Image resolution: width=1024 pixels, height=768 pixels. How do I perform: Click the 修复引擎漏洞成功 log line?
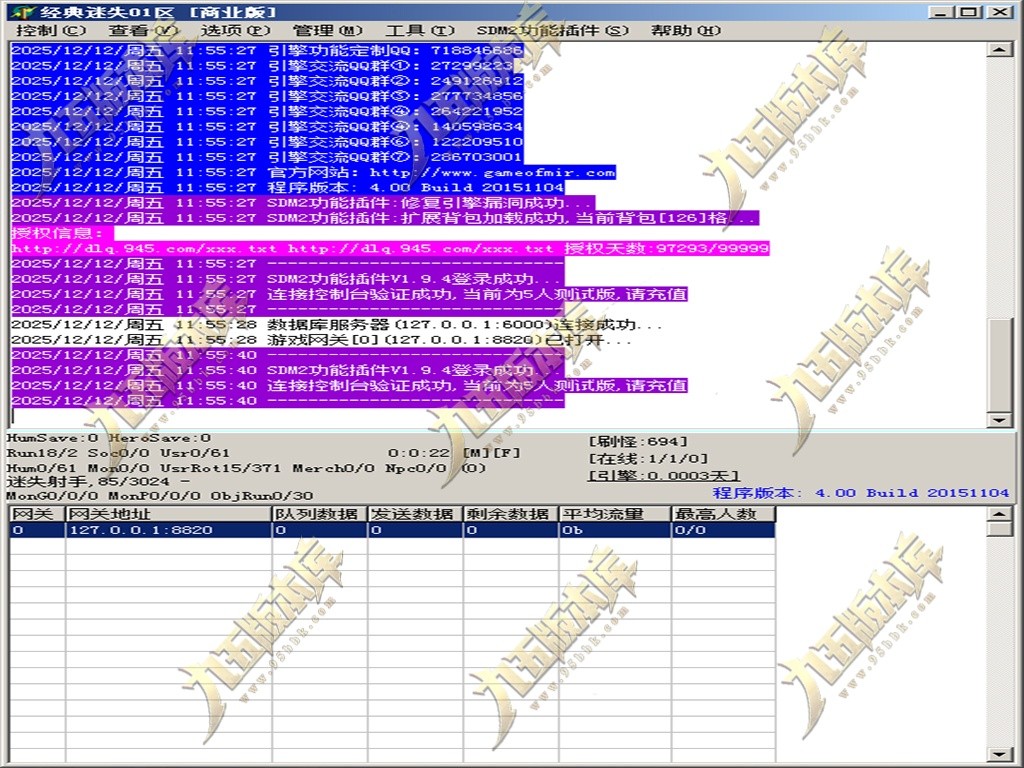click(304, 202)
